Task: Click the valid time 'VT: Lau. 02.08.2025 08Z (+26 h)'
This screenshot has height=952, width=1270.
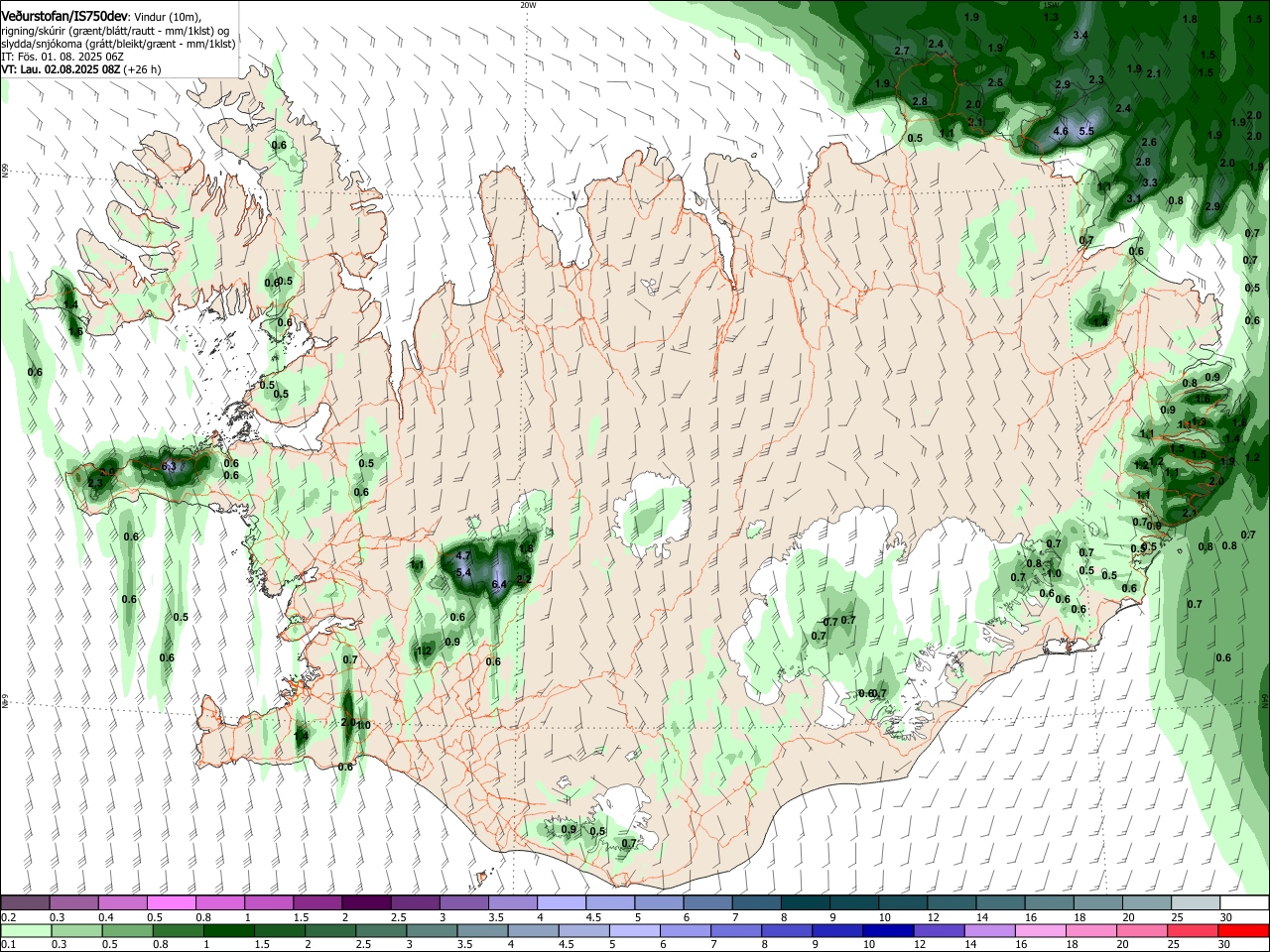Action: (81, 70)
